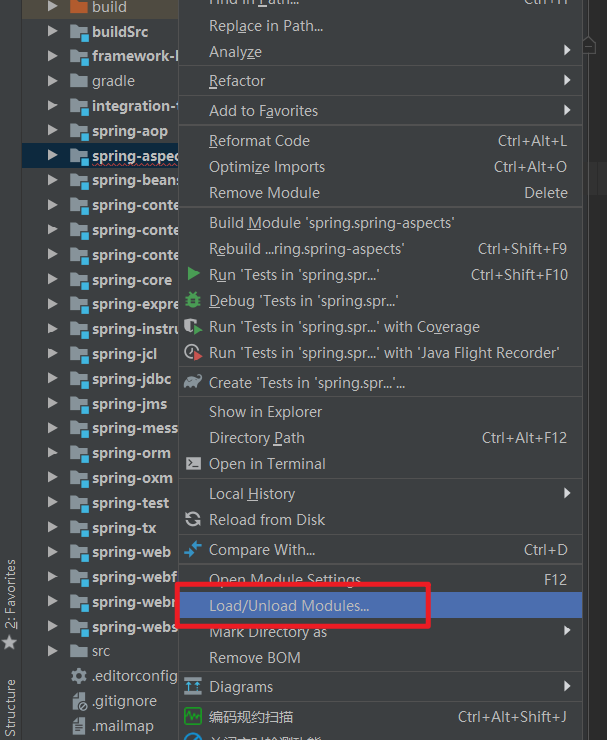Choose Show in Explorer
This screenshot has height=740, width=607.
coord(380,412)
